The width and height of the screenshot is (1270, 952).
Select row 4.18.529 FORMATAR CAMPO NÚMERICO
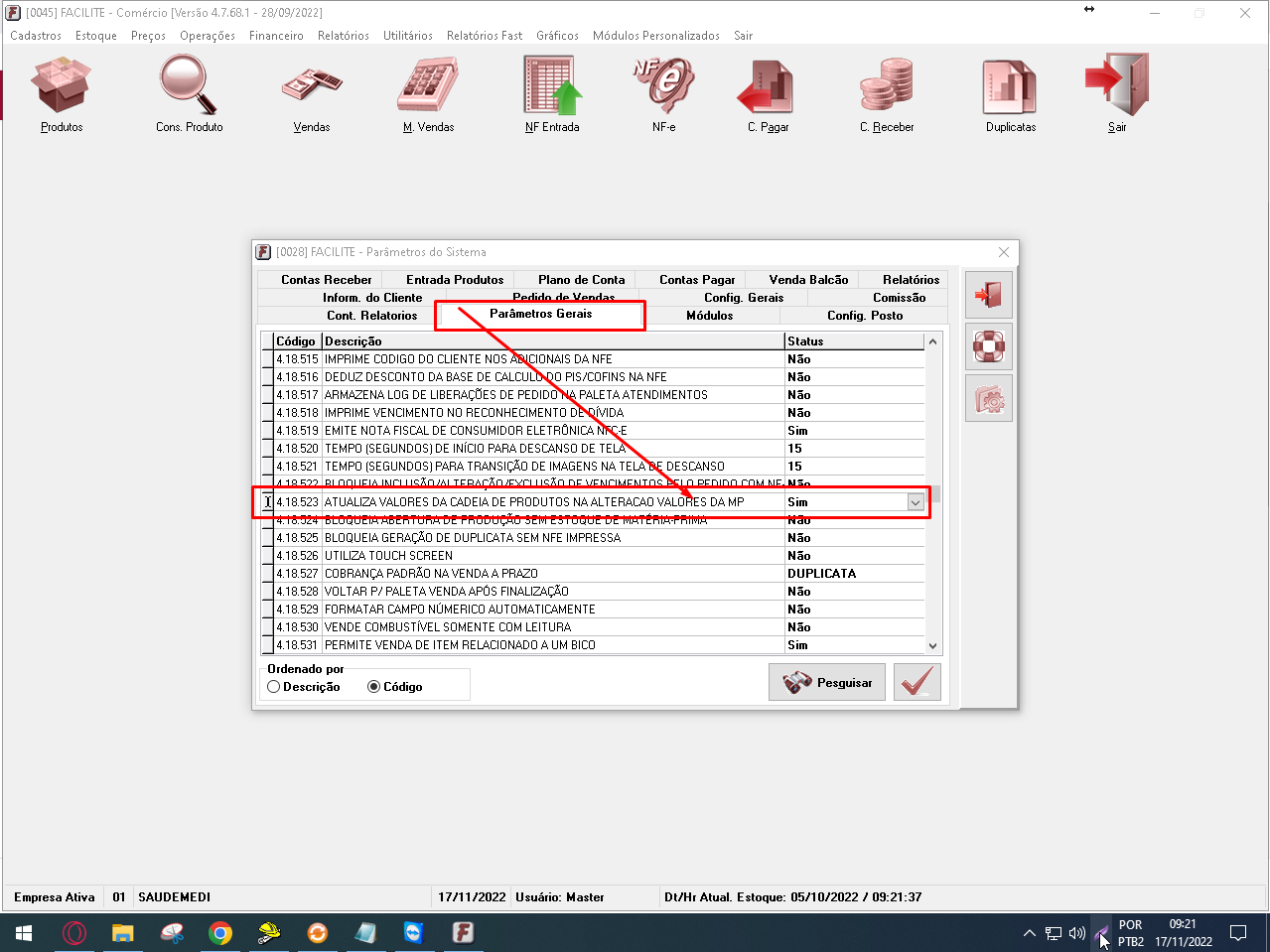point(593,610)
